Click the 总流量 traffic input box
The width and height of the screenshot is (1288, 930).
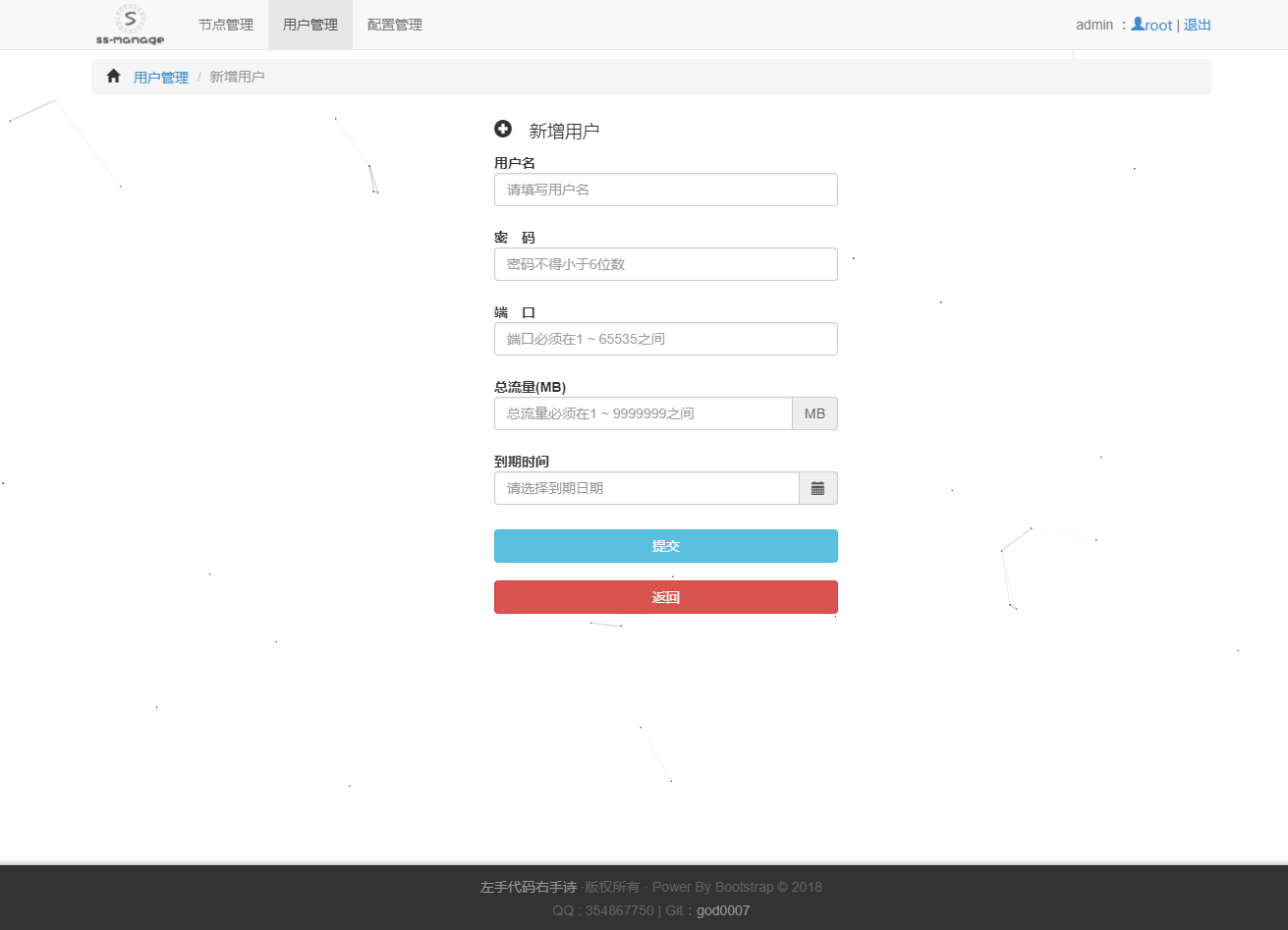[x=643, y=413]
